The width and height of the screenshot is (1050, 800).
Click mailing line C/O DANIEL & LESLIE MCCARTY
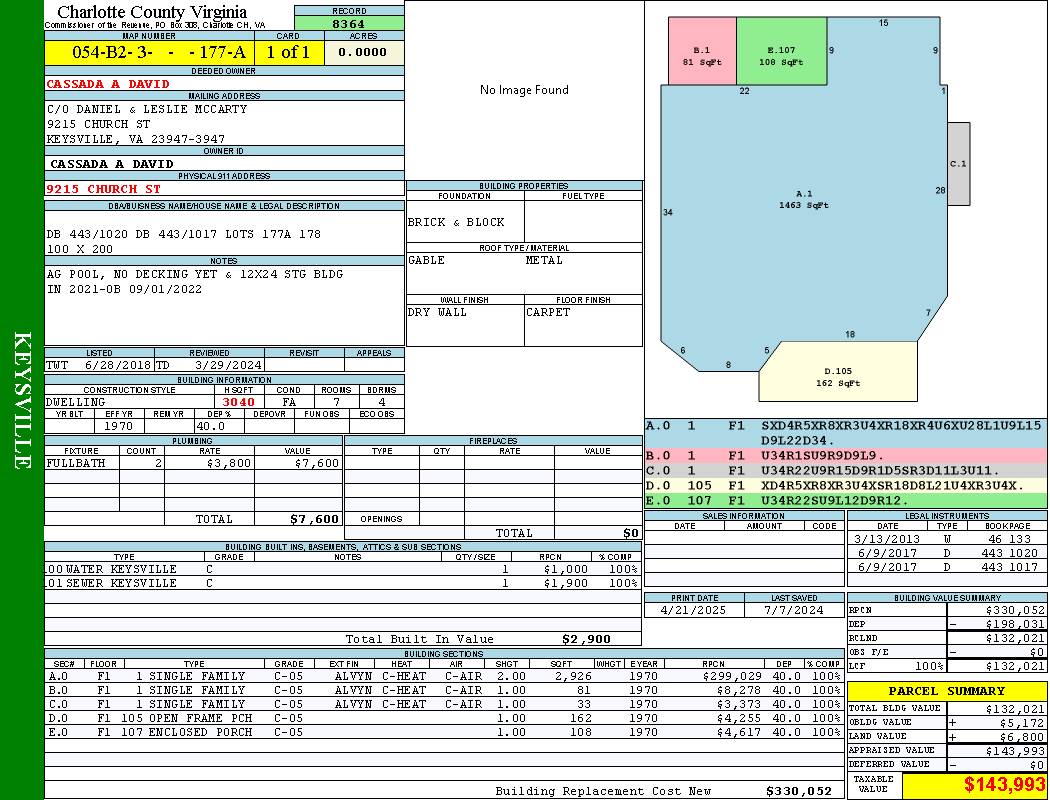(x=147, y=109)
